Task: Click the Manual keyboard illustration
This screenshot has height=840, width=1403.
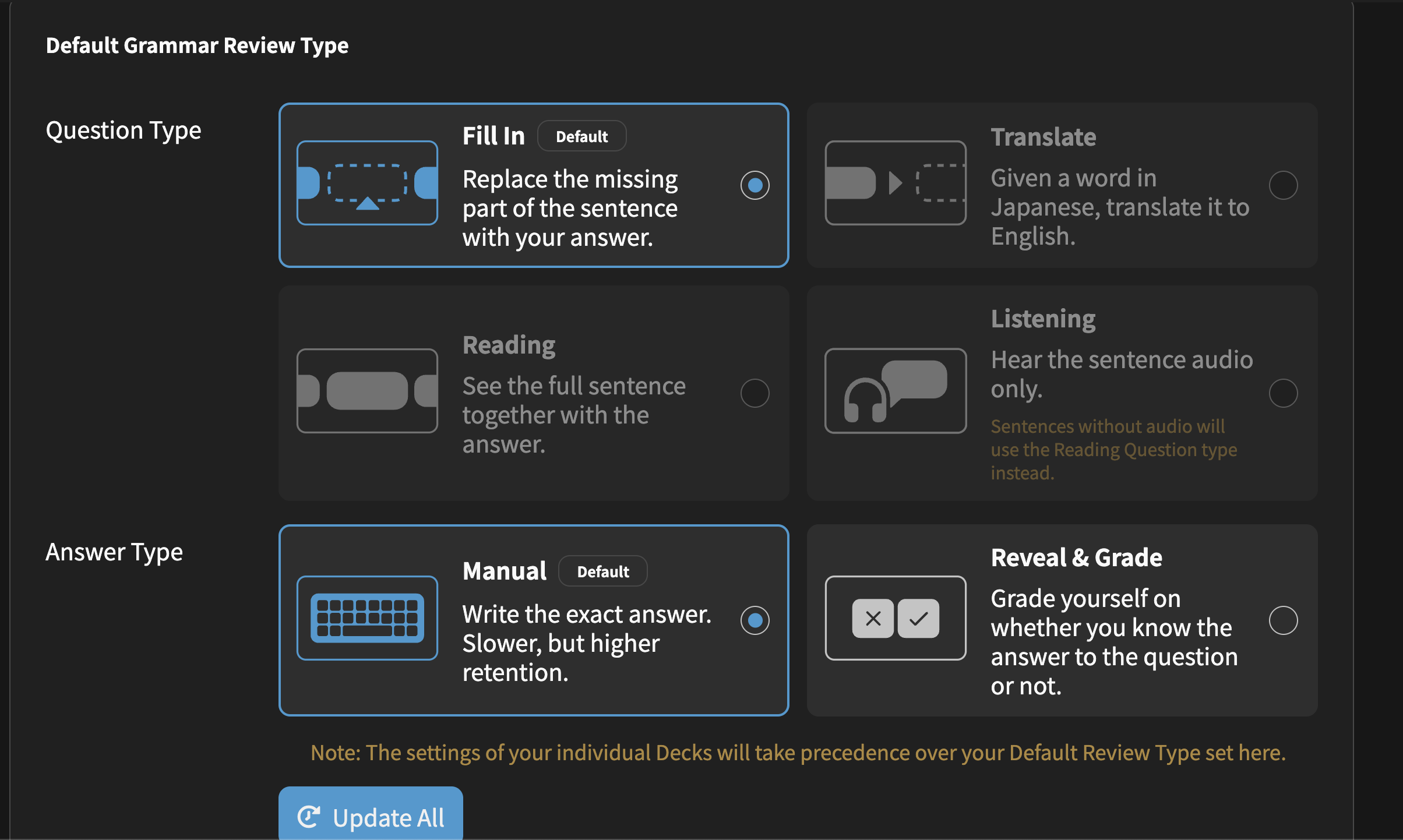Action: (367, 618)
